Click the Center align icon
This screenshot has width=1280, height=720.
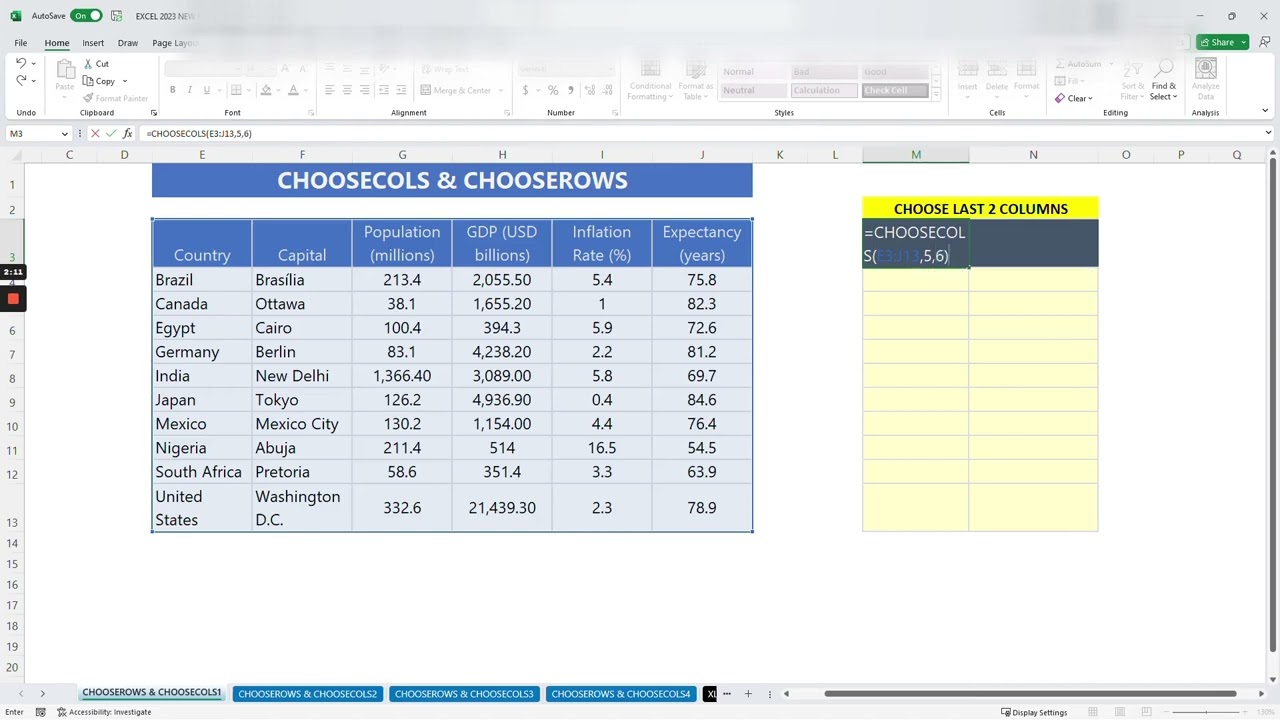(347, 90)
